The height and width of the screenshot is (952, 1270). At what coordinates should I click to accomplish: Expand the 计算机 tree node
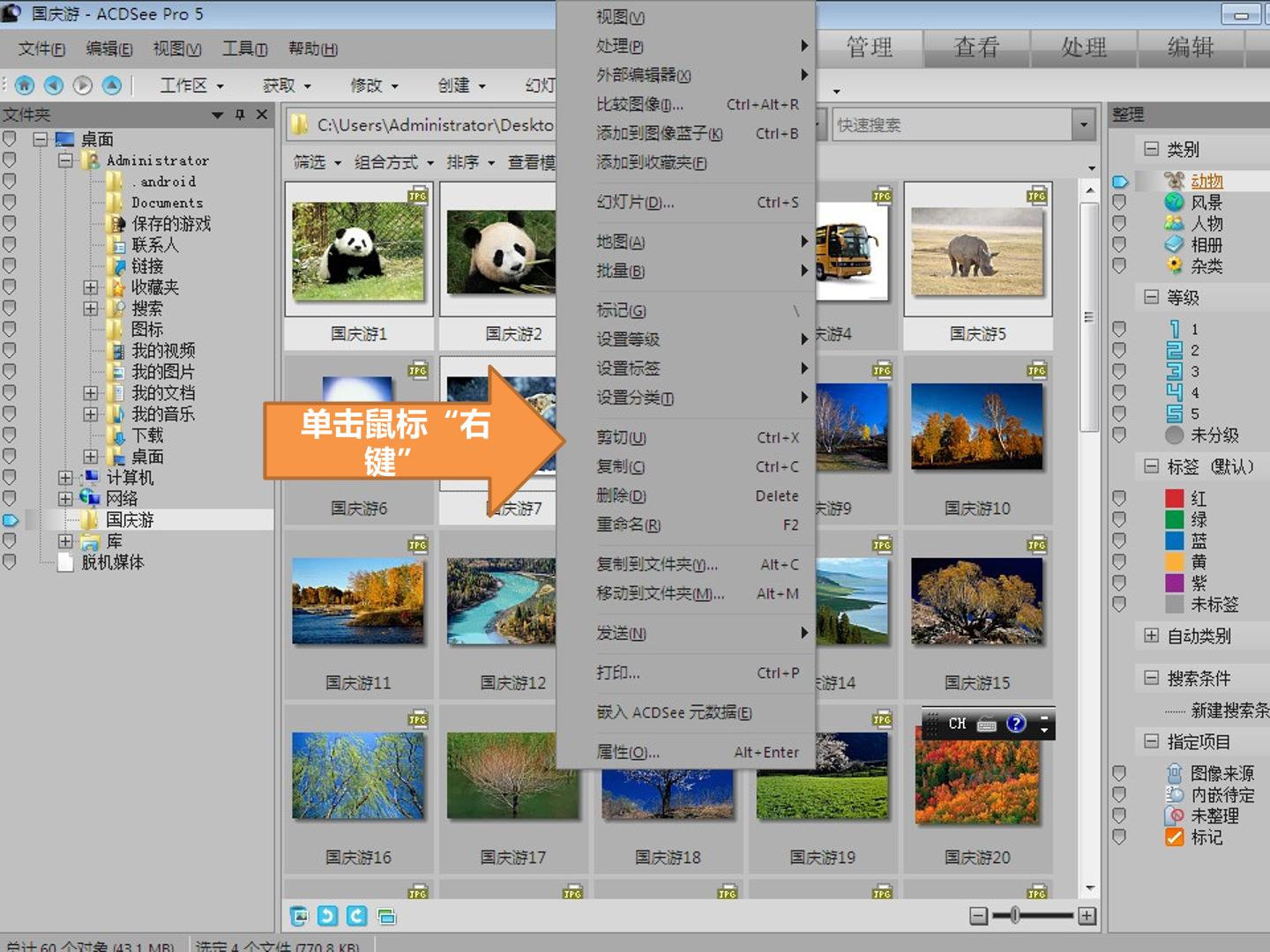pos(65,478)
